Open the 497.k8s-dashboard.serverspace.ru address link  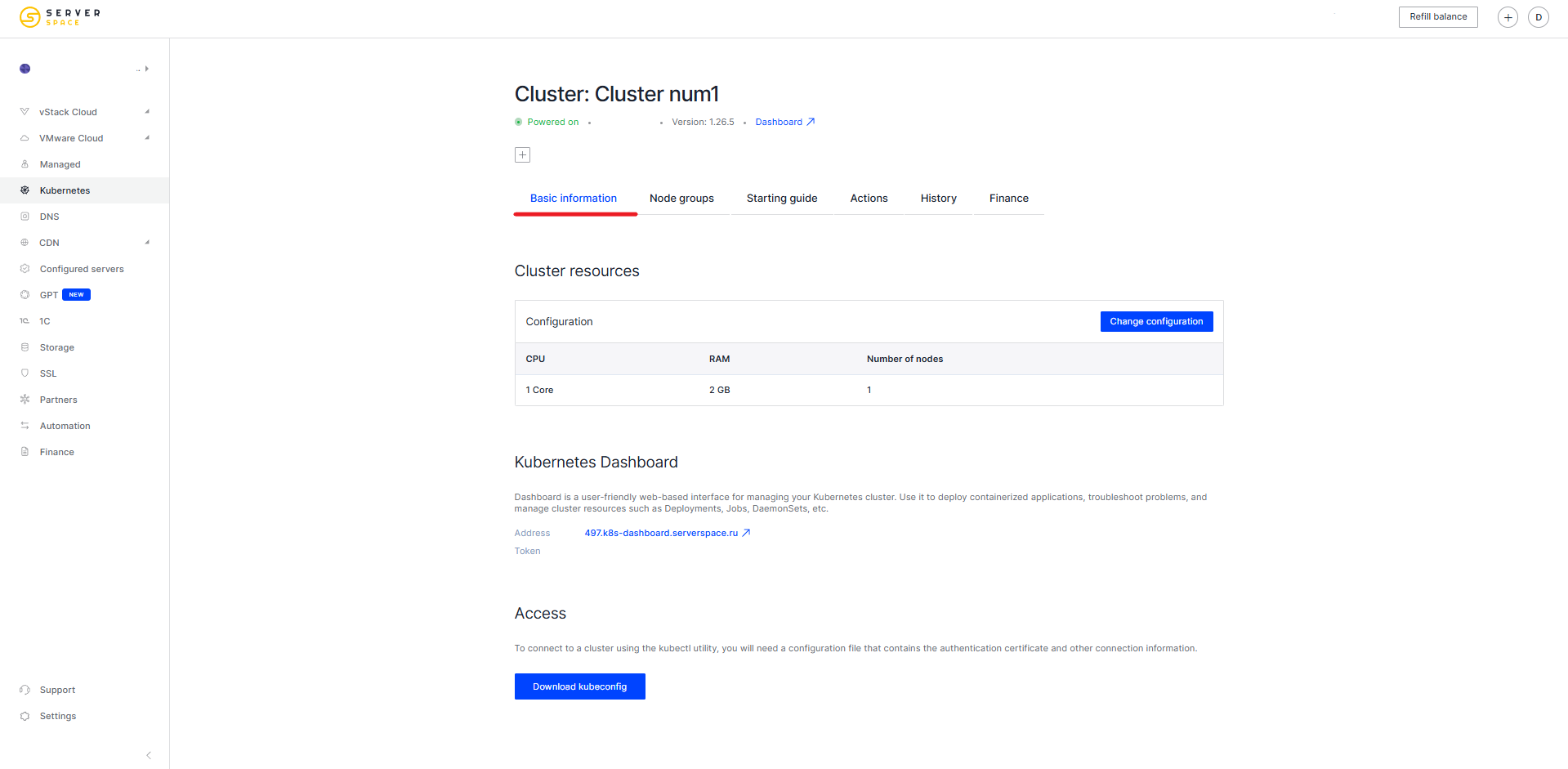tap(661, 533)
